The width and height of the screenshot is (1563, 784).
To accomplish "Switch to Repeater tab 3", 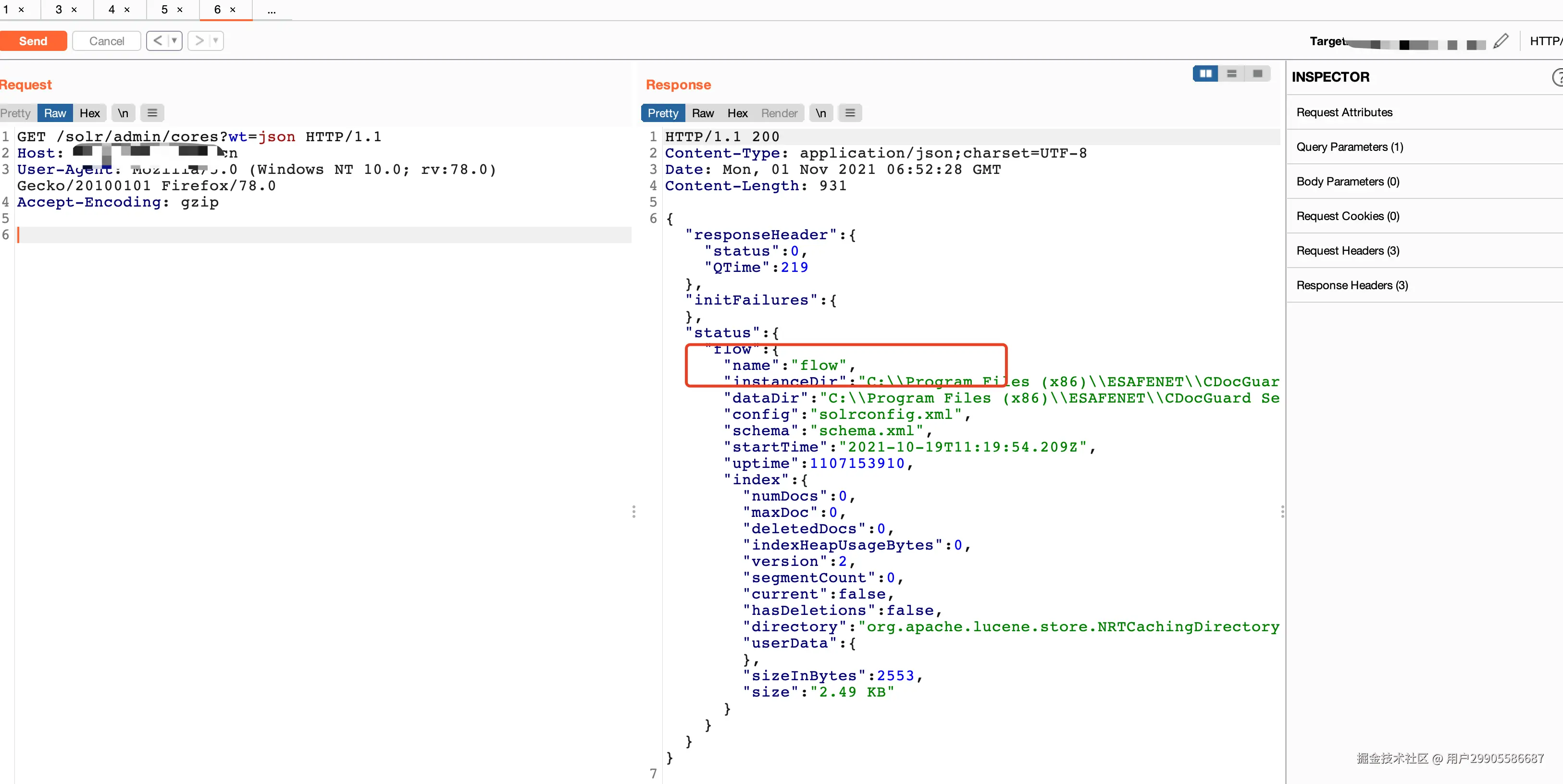I will (x=59, y=10).
